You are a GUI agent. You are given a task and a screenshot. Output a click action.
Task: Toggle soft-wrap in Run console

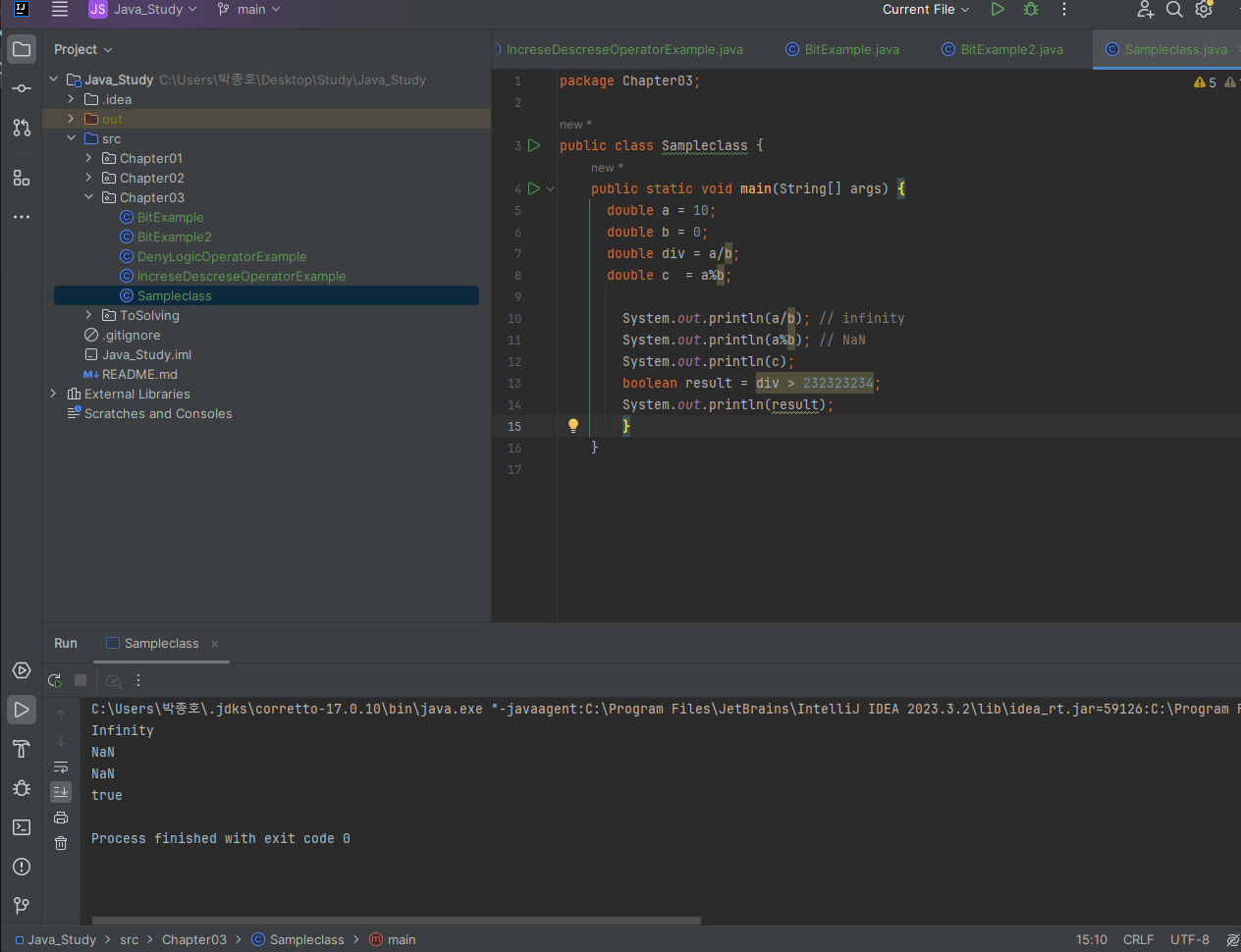tap(61, 767)
